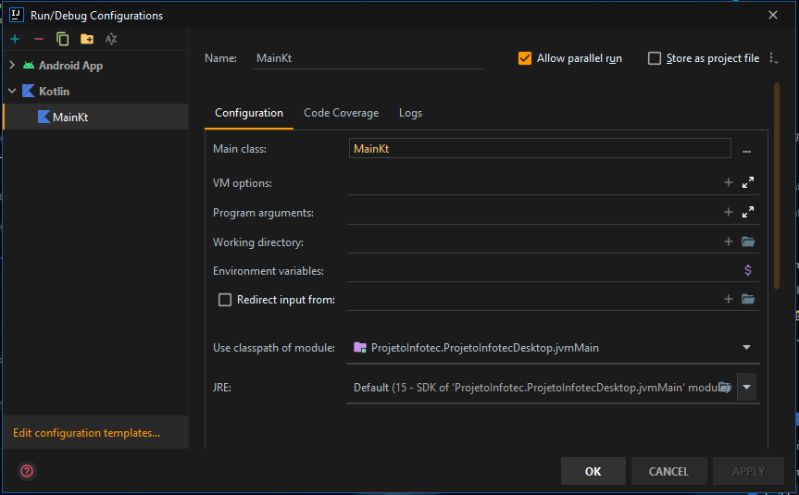The width and height of the screenshot is (799, 495).
Task: Switch to the Logs tab
Action: [410, 113]
